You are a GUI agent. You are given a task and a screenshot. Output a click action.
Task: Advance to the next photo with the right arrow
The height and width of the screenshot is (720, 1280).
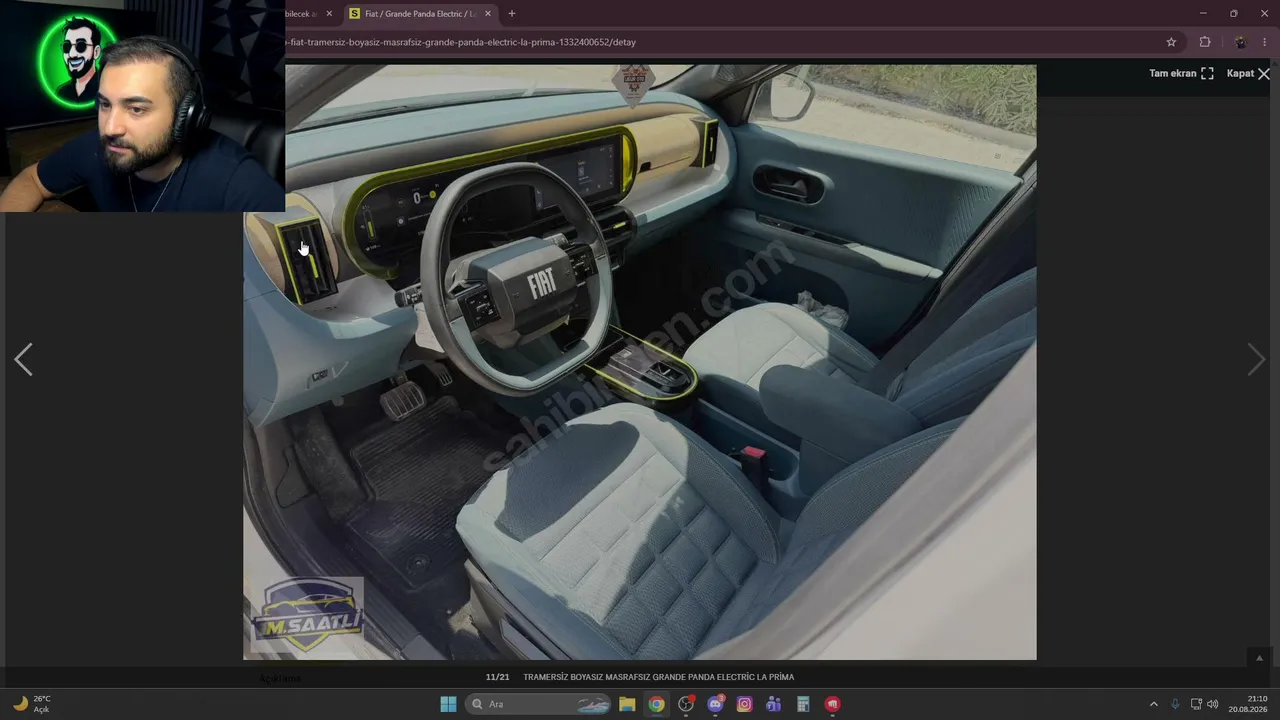1256,360
